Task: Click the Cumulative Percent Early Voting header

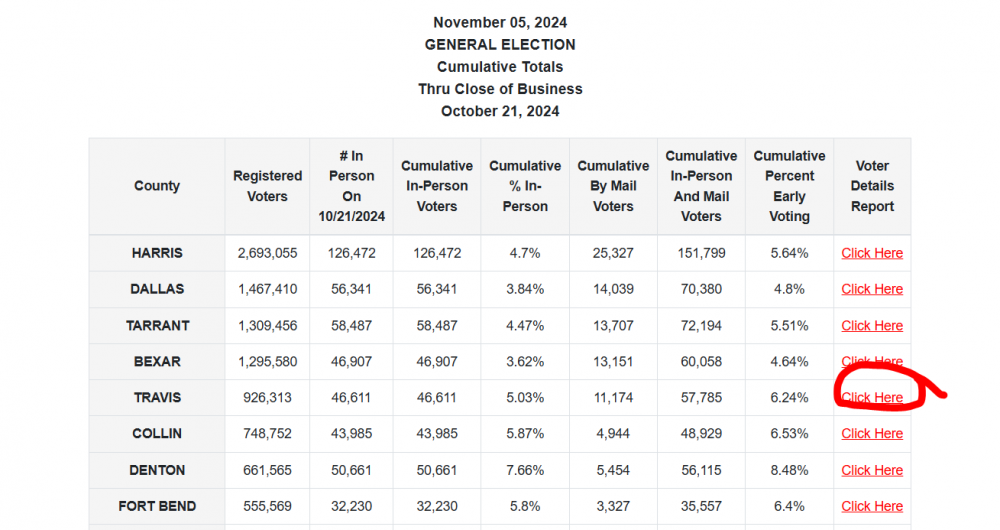Action: [x=789, y=186]
